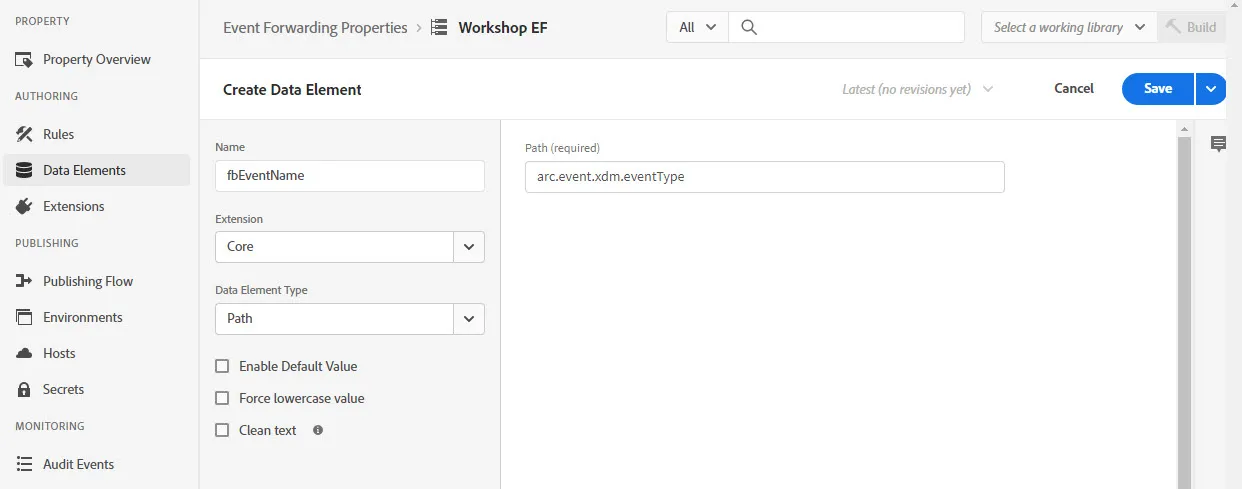Go to Property Overview
The image size is (1242, 489).
click(x=97, y=60)
